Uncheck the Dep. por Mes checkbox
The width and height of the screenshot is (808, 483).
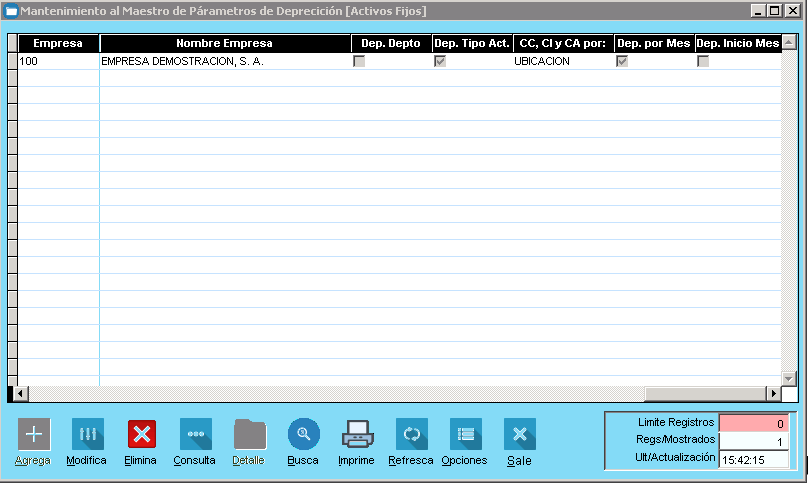point(622,61)
